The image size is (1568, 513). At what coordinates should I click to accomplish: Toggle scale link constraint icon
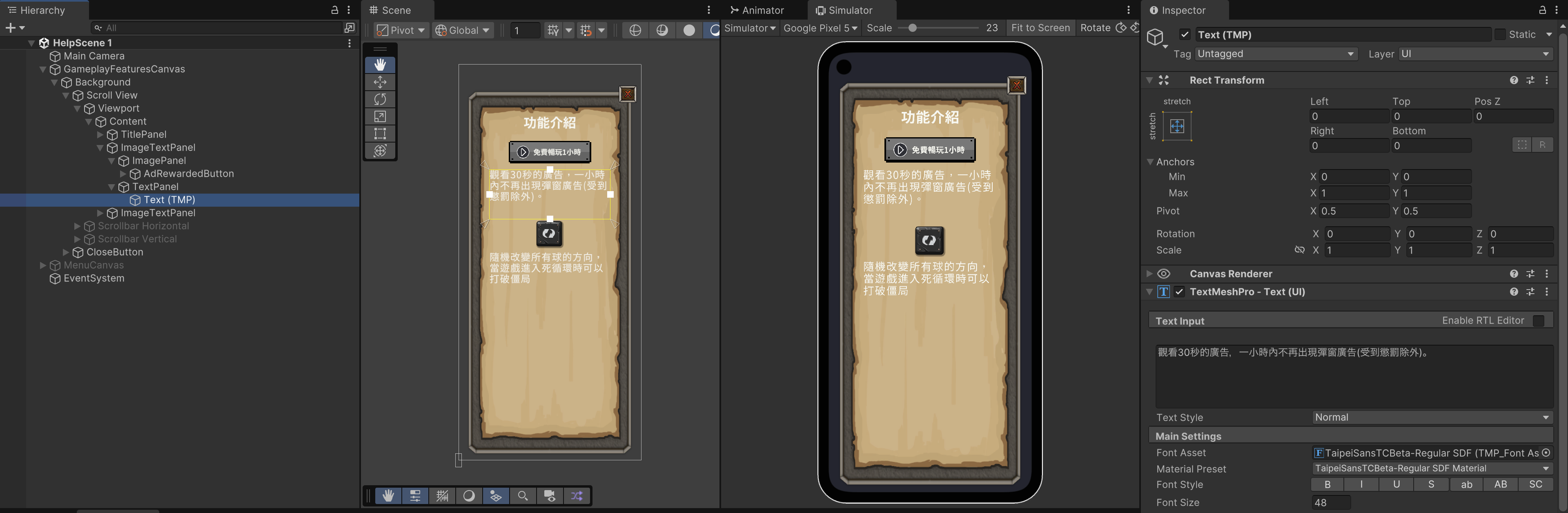1300,250
